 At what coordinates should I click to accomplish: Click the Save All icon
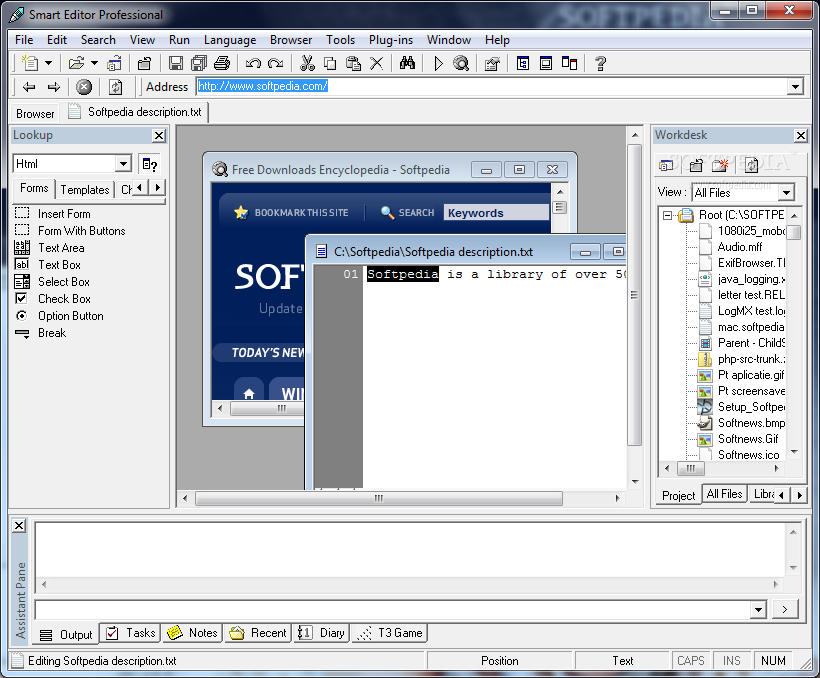(x=199, y=63)
